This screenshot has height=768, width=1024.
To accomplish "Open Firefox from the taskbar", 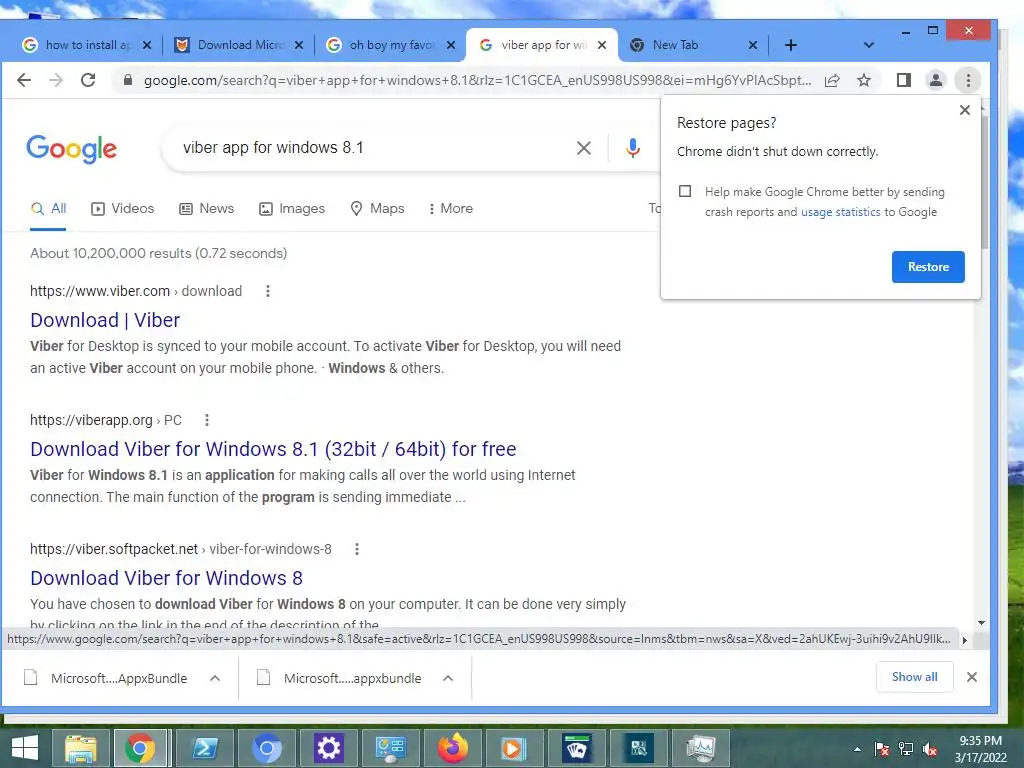I will (x=453, y=748).
